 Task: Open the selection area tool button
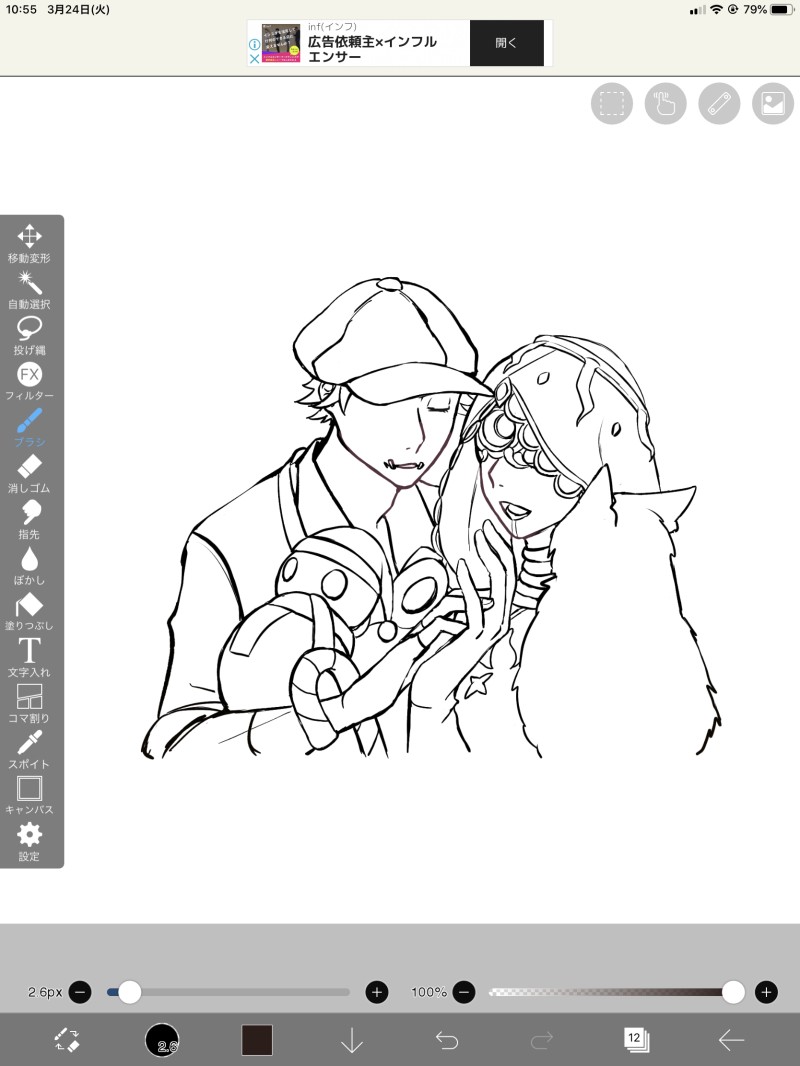coord(612,104)
